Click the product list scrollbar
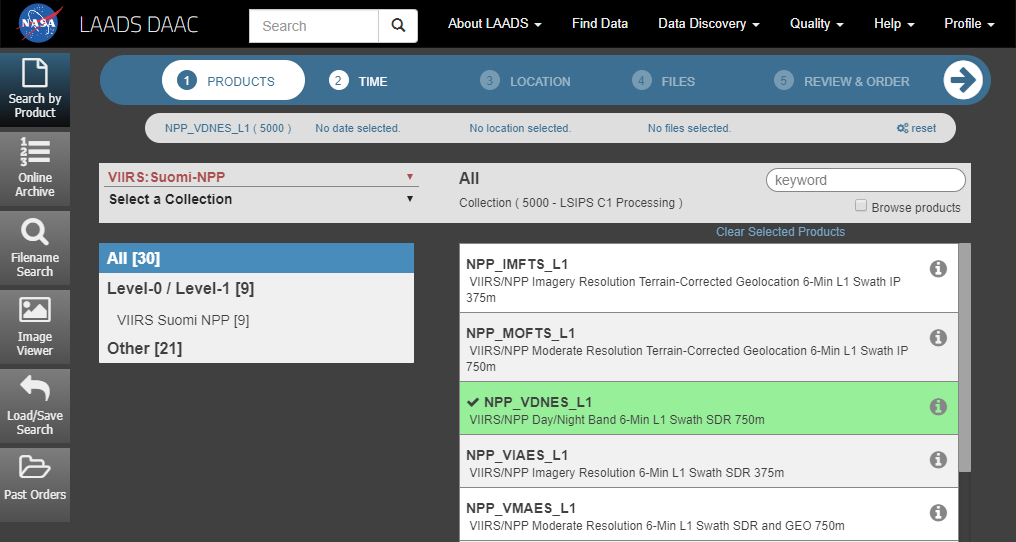 tap(964, 358)
